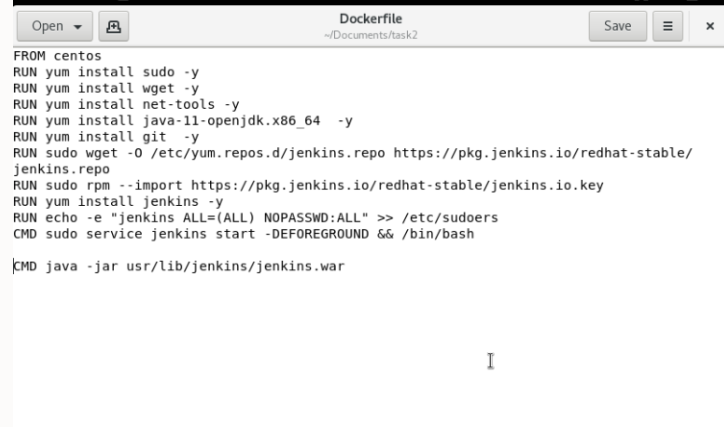Image resolution: width=724 pixels, height=427 pixels.
Task: Place cursor at net-tools text
Action: point(179,104)
